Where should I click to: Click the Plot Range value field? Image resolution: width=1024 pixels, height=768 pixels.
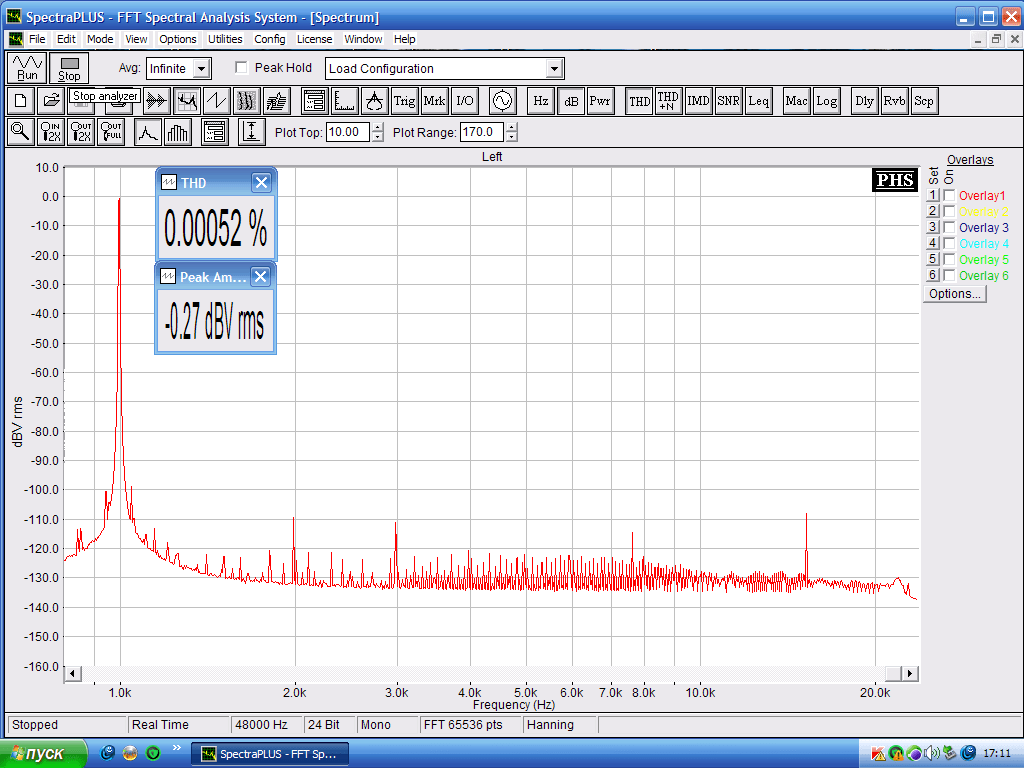tap(481, 132)
